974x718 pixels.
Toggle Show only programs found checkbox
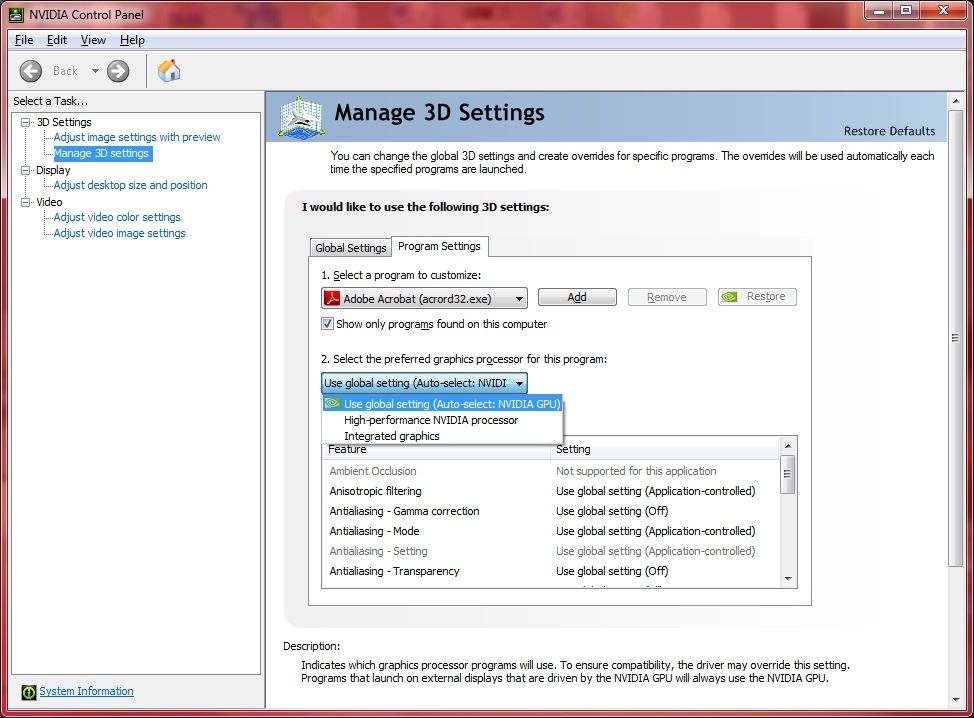tap(327, 324)
